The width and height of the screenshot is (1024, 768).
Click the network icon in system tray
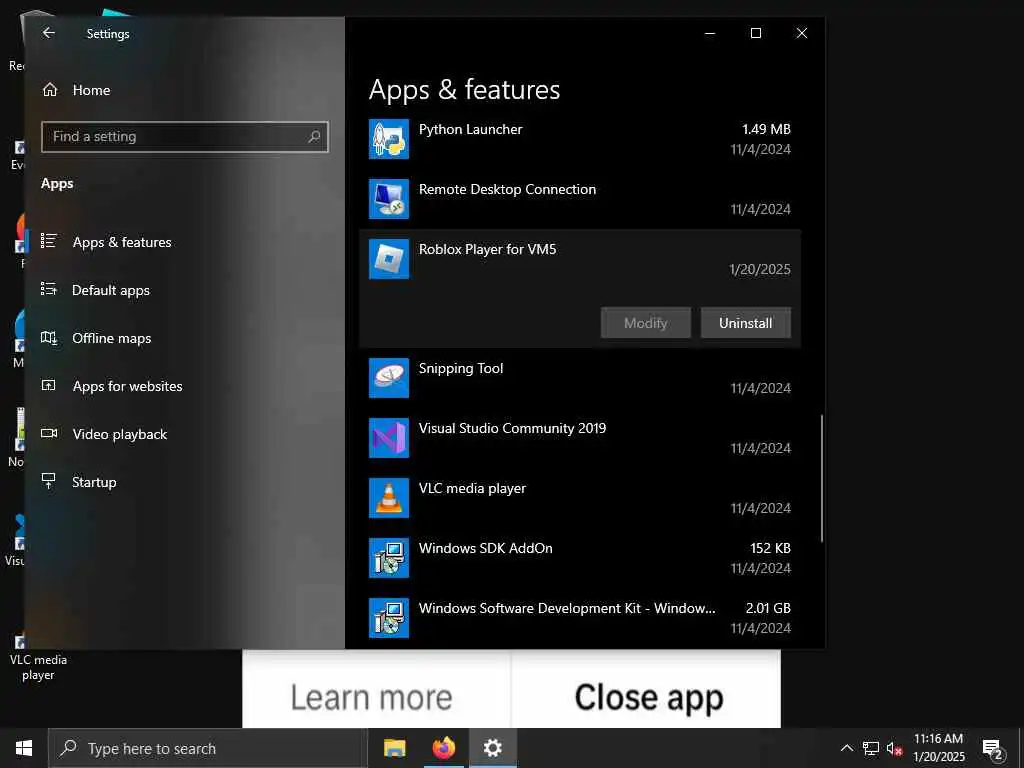click(871, 748)
